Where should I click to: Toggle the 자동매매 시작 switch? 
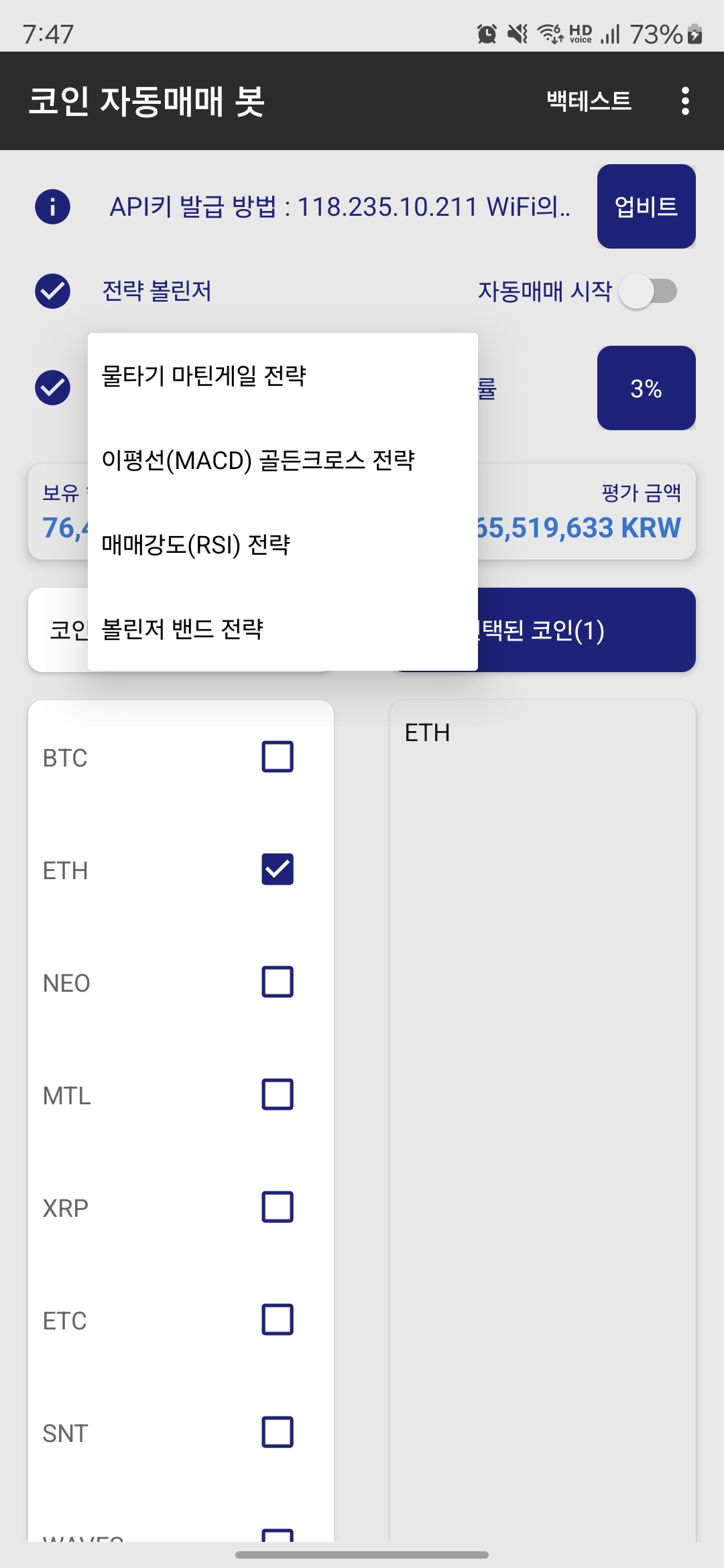(x=648, y=291)
